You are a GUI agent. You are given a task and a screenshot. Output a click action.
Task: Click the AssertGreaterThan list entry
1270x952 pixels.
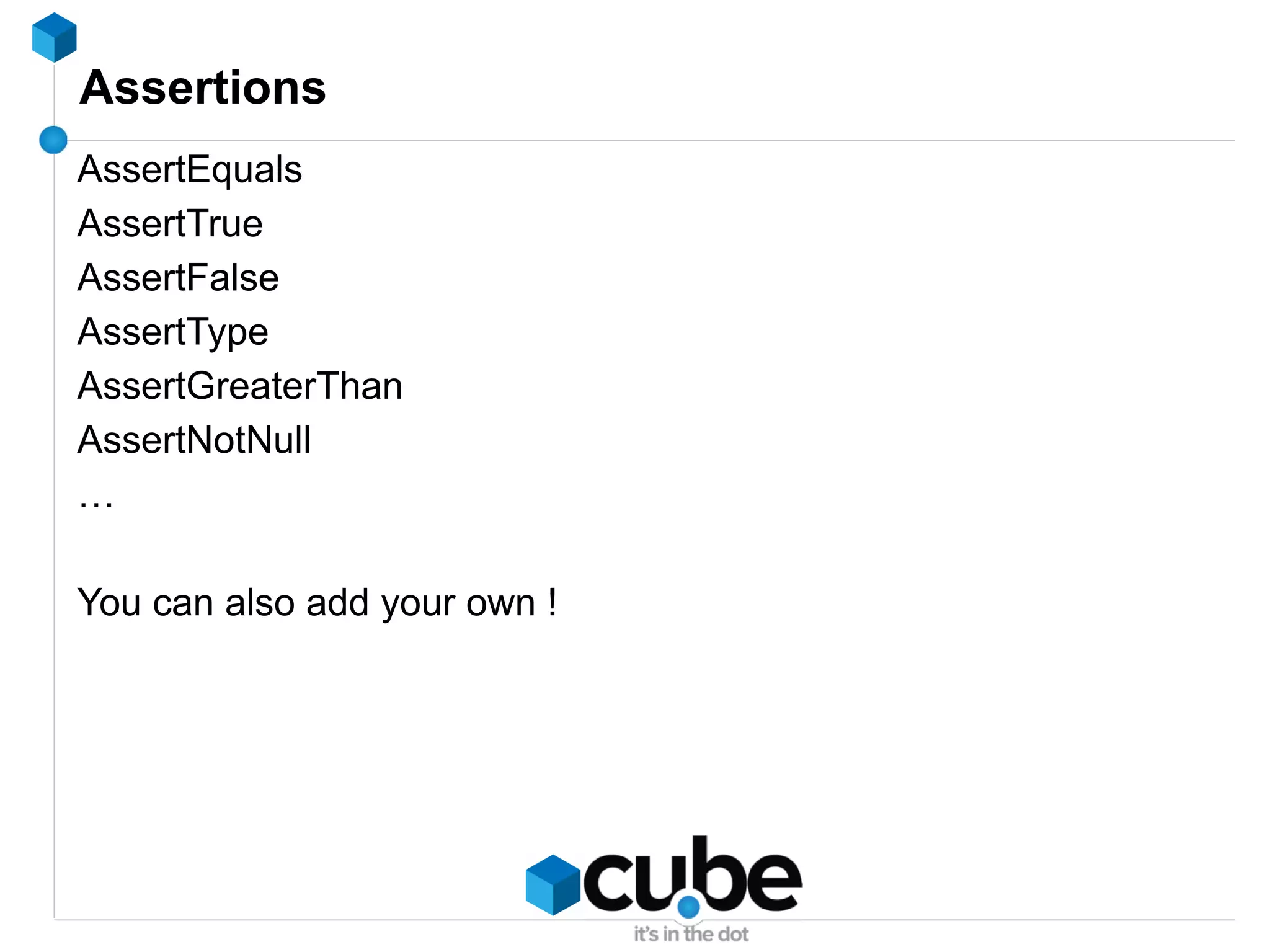239,386
